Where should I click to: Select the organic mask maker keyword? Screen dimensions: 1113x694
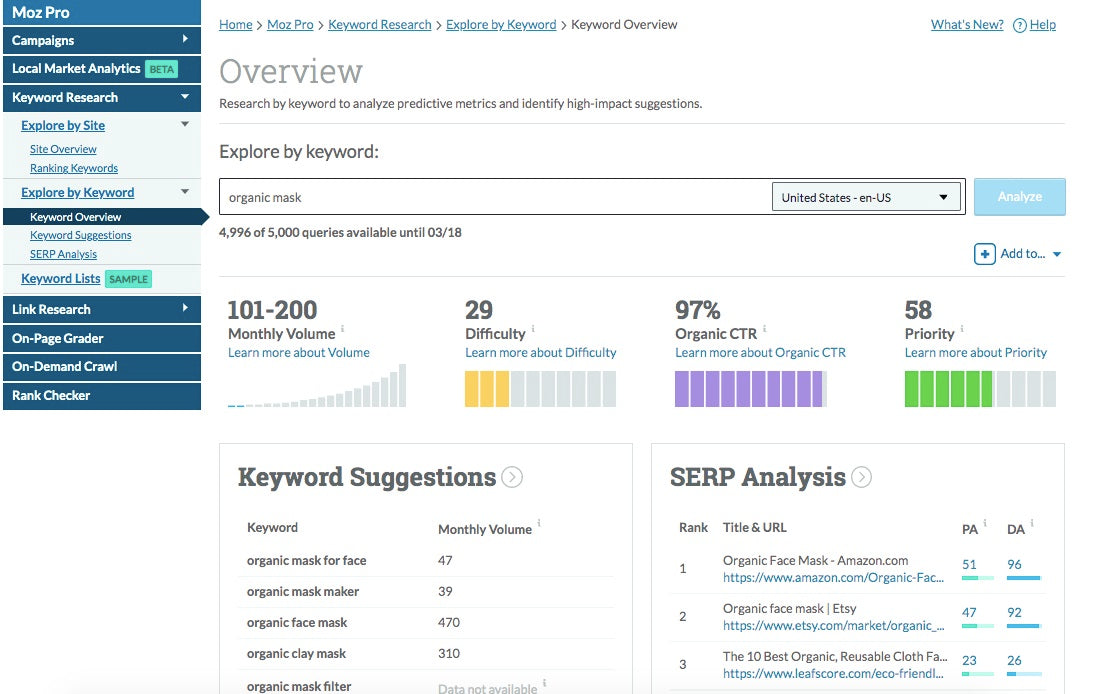(x=303, y=592)
